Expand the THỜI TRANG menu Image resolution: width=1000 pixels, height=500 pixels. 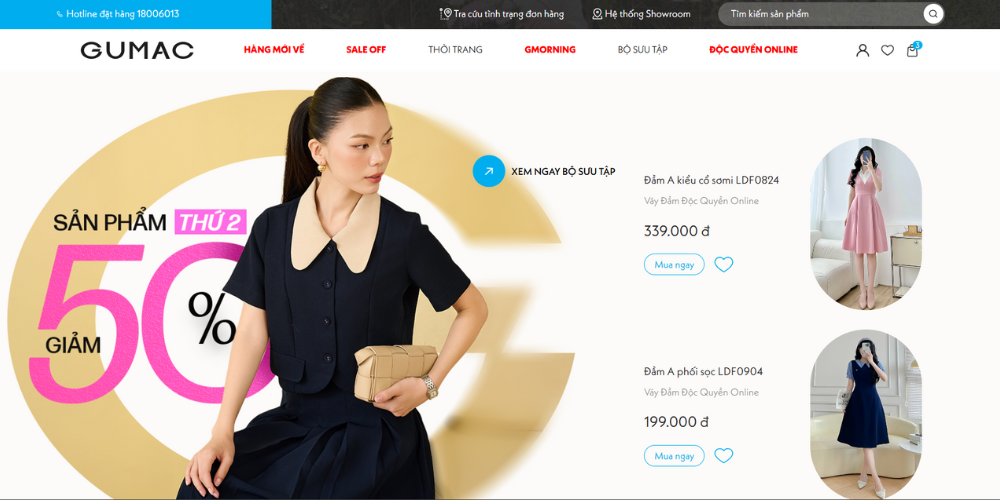click(455, 50)
